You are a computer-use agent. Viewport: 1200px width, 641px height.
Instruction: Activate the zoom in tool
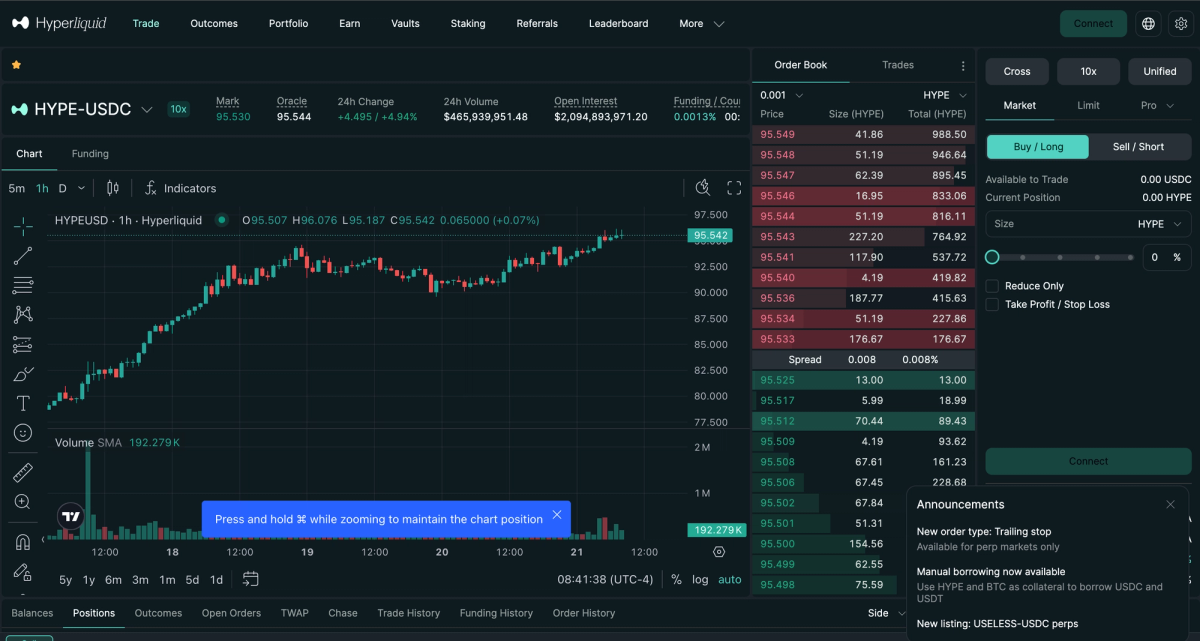click(23, 502)
